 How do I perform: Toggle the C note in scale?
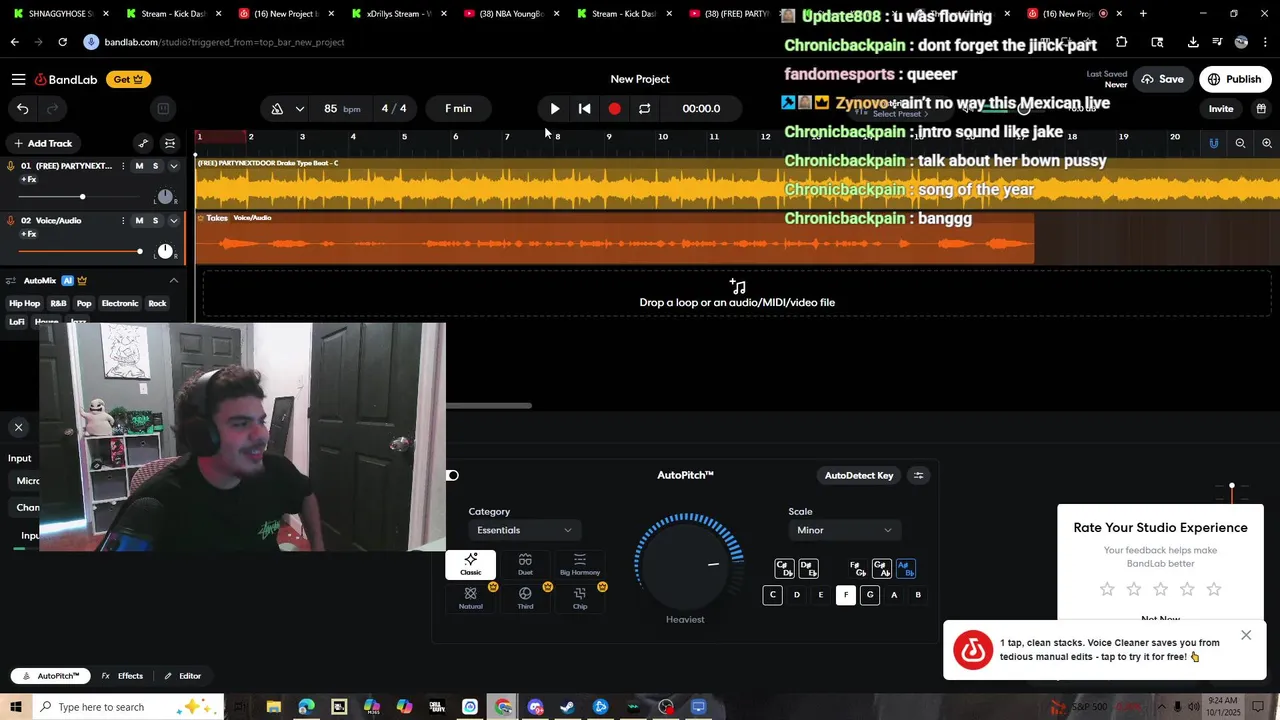click(x=772, y=595)
